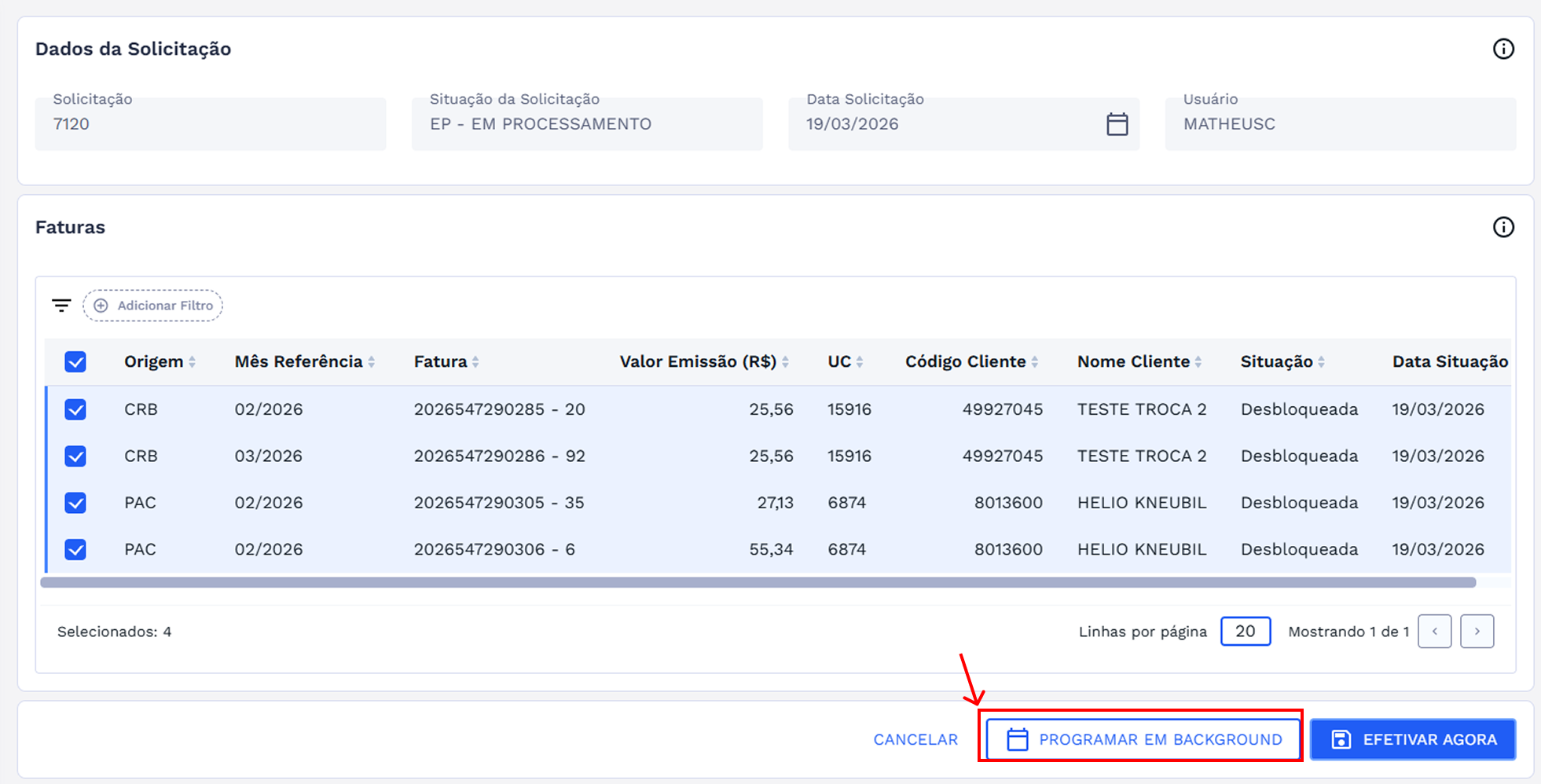The height and width of the screenshot is (784, 1541).
Task: Click the Situação da Solicitação field
Action: pyautogui.click(x=586, y=124)
